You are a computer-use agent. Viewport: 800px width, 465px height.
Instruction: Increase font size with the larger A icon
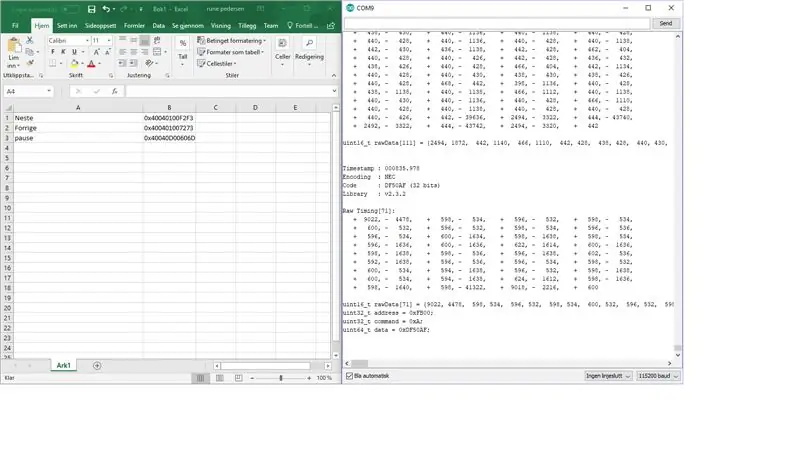96,52
